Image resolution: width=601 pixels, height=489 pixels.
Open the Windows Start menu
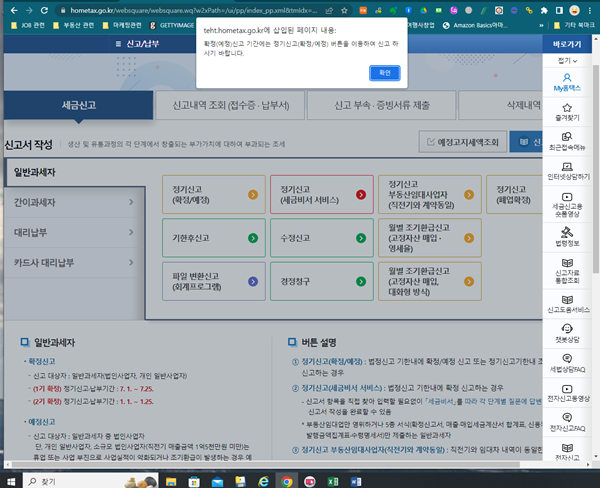11,481
